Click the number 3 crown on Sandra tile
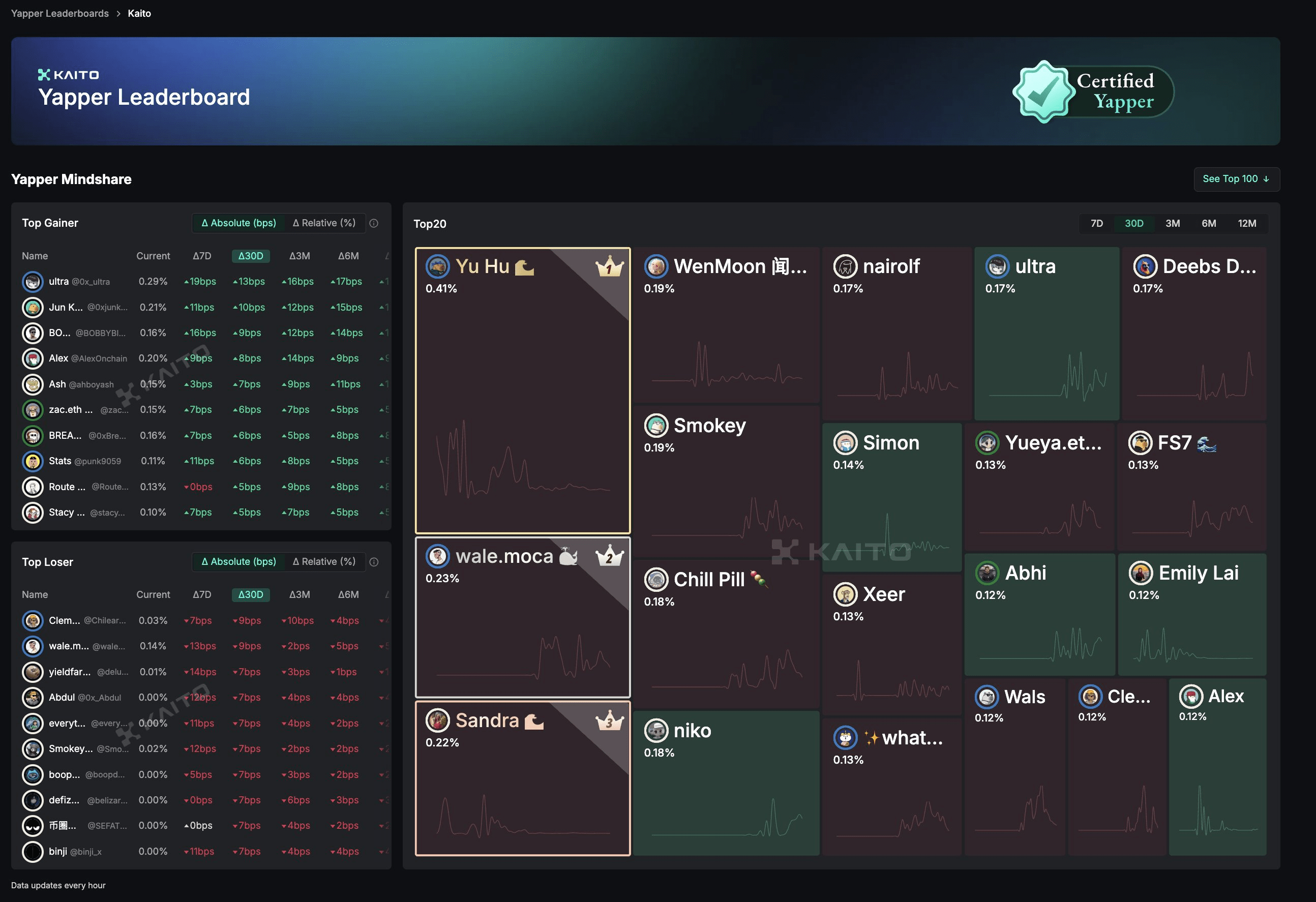Screen dimensions: 1316x902 [609, 721]
